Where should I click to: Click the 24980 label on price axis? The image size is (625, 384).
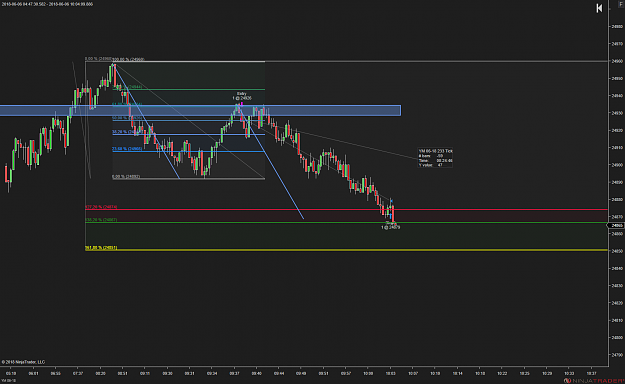pyautogui.click(x=617, y=27)
